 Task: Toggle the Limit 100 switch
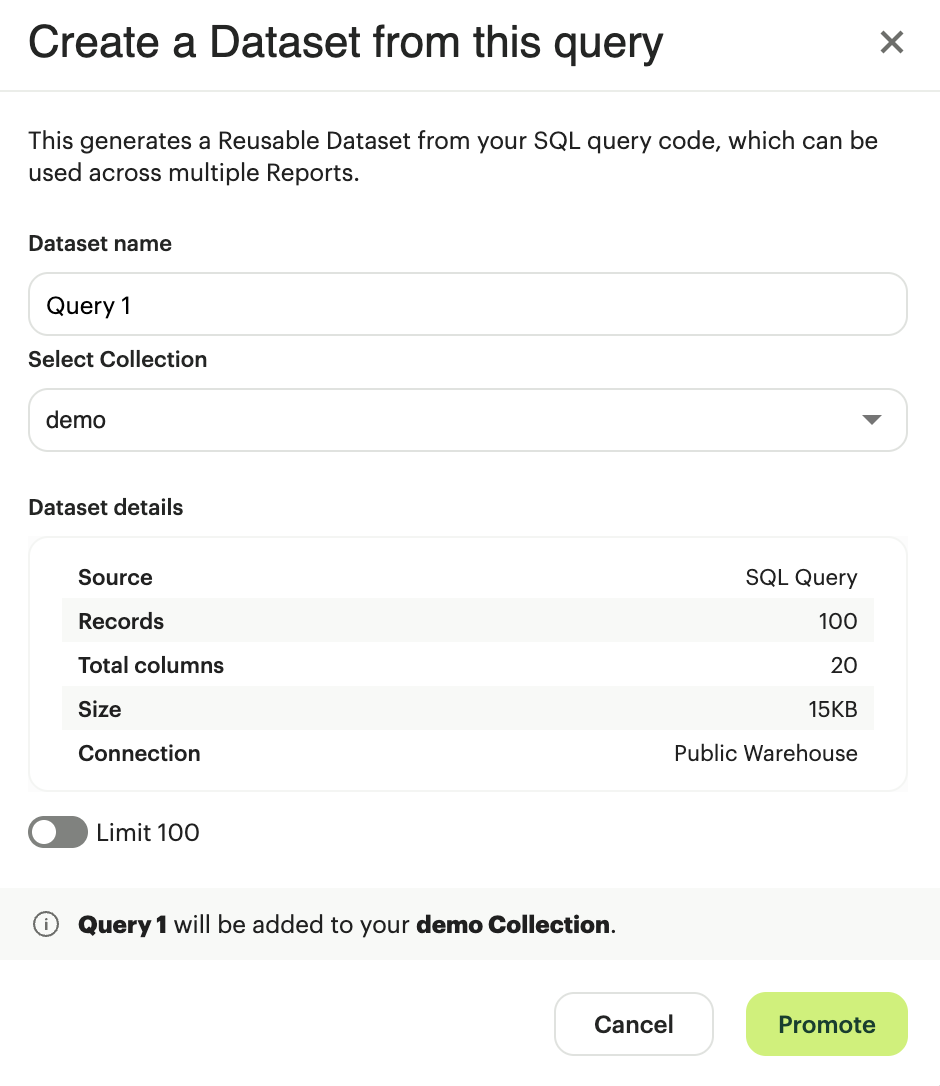[58, 832]
